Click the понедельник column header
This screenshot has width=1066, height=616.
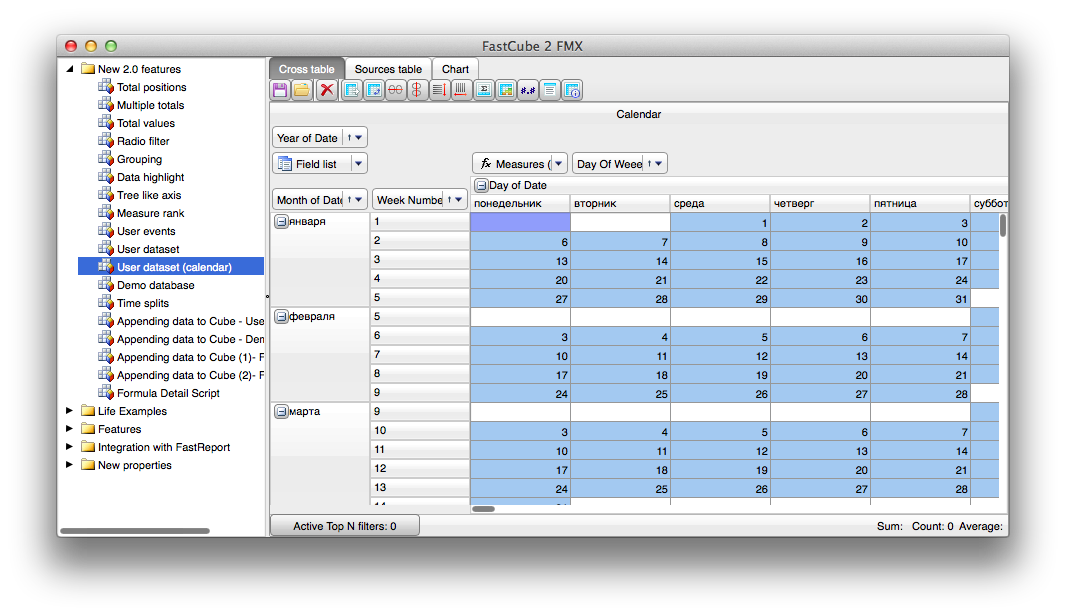pyautogui.click(x=519, y=203)
